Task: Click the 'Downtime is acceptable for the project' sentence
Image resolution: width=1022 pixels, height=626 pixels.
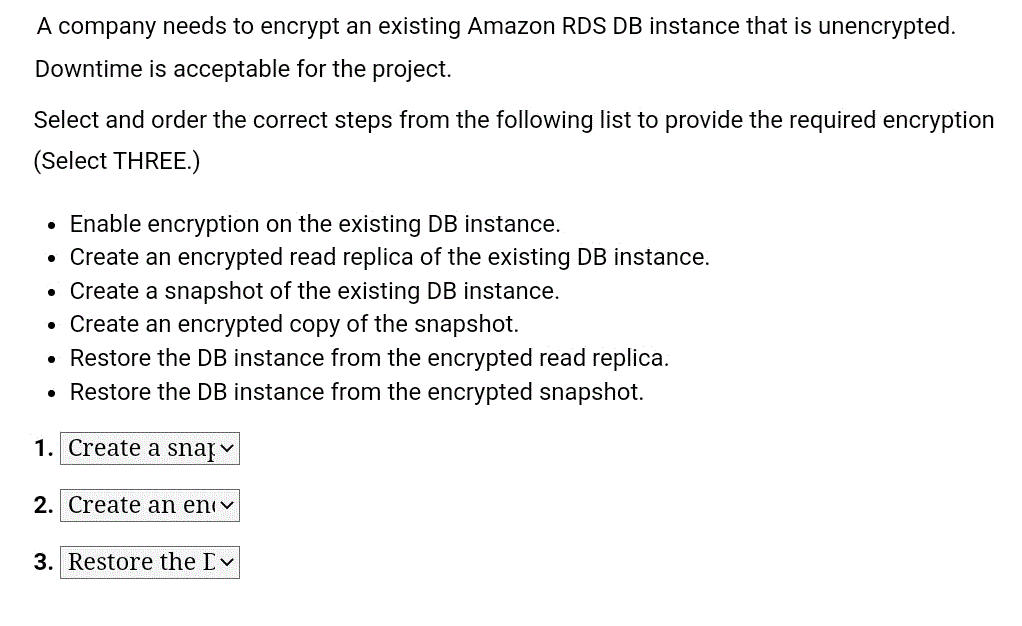Action: point(243,70)
